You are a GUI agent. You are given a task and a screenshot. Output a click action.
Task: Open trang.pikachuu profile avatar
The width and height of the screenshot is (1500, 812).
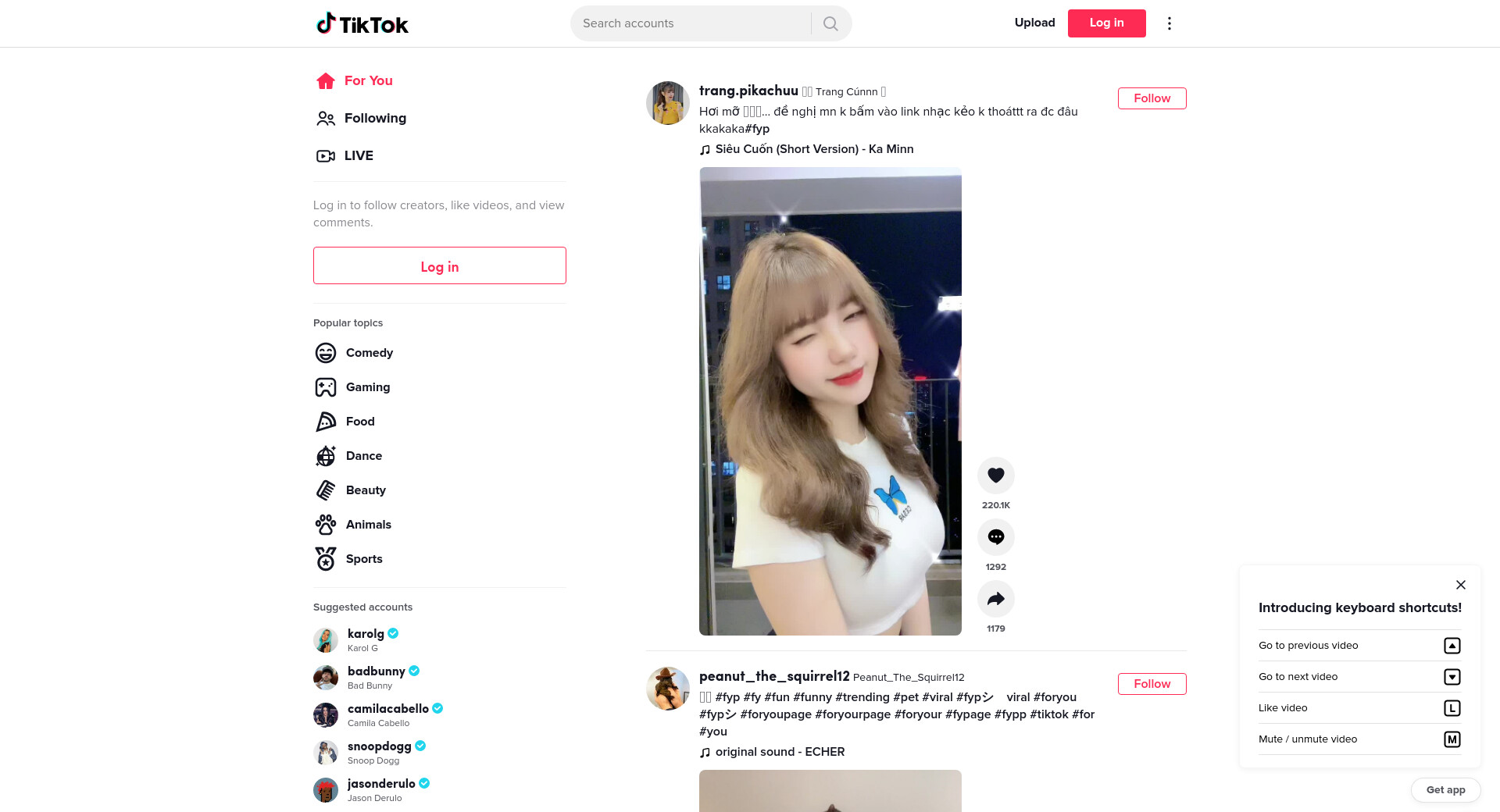click(x=668, y=103)
